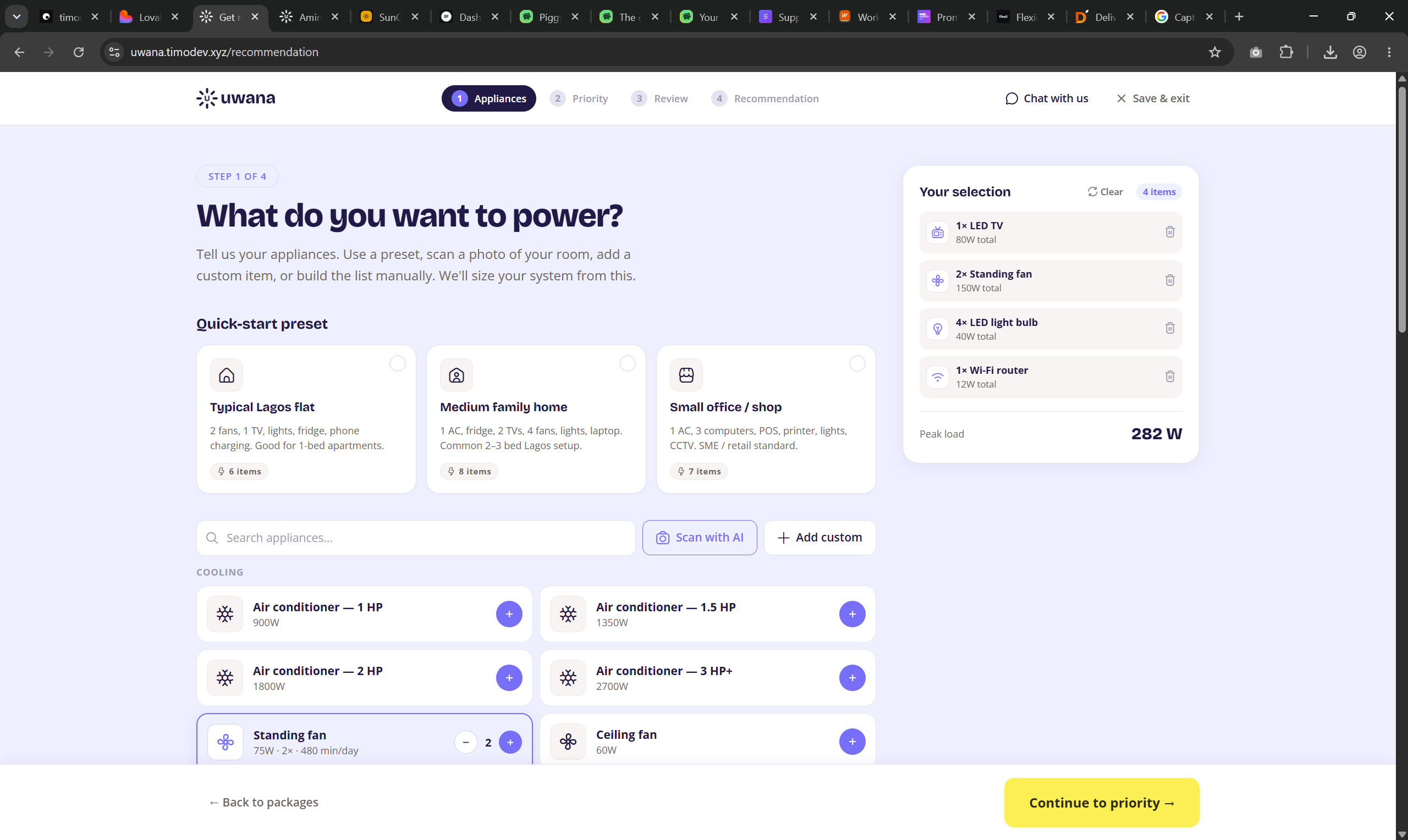Open Chrome three-dot menu

tap(1389, 52)
